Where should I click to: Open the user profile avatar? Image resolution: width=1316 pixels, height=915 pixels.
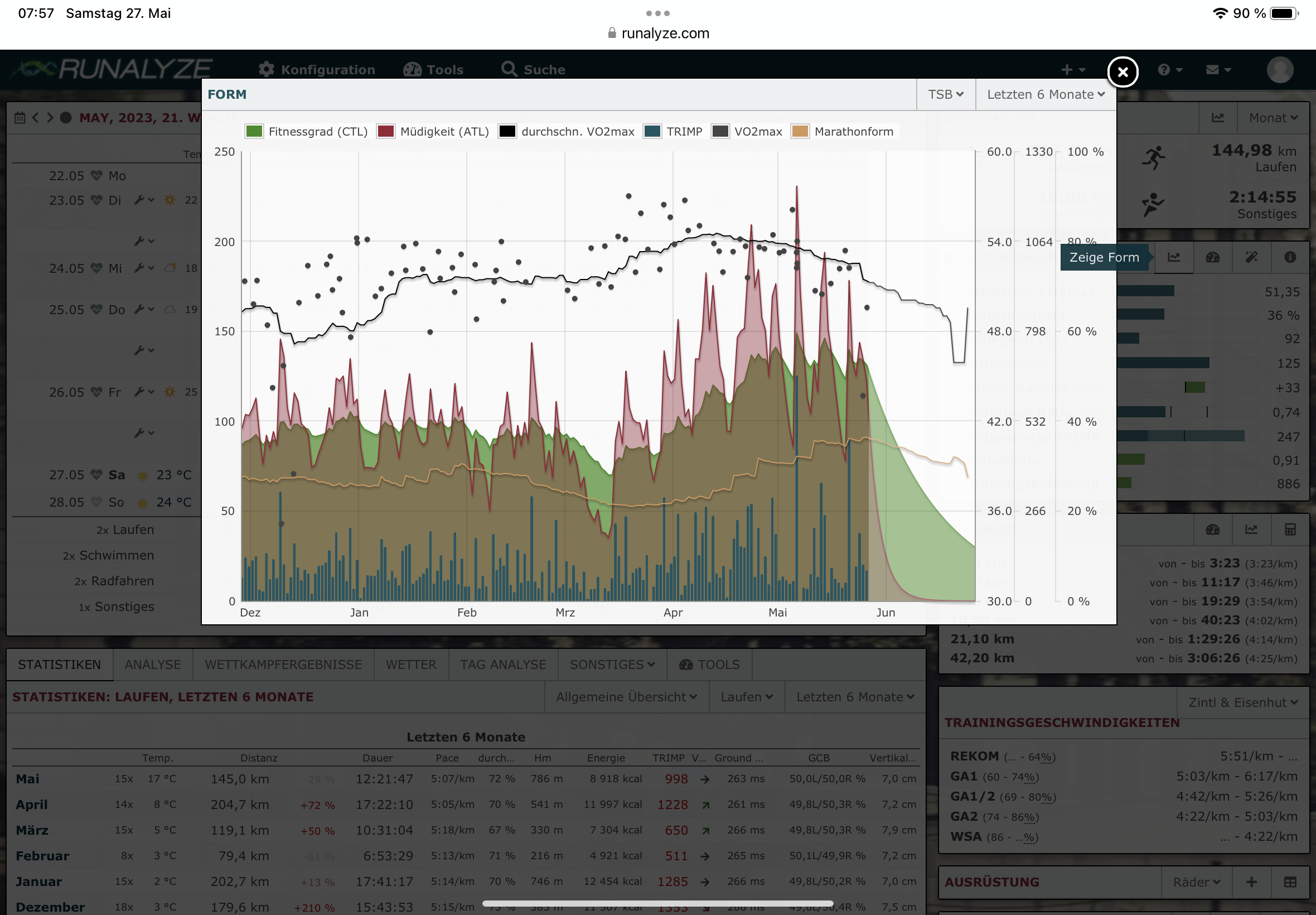point(1279,70)
